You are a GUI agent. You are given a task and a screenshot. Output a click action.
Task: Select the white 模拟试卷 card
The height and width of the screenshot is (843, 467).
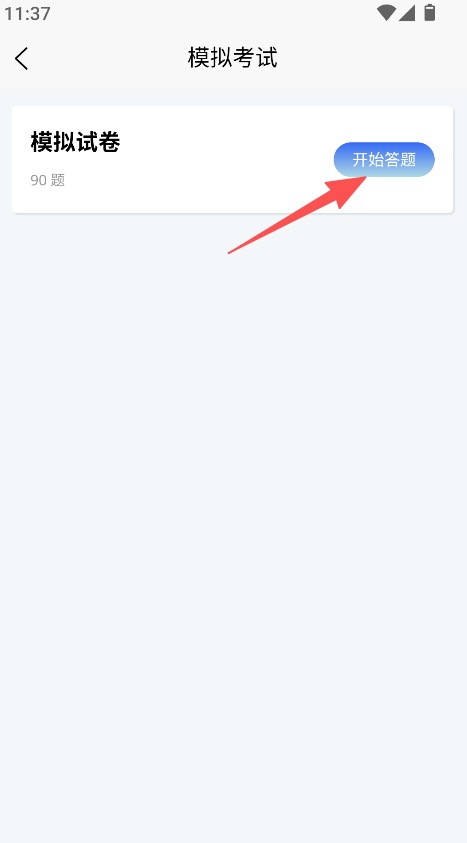pyautogui.click(x=232, y=159)
